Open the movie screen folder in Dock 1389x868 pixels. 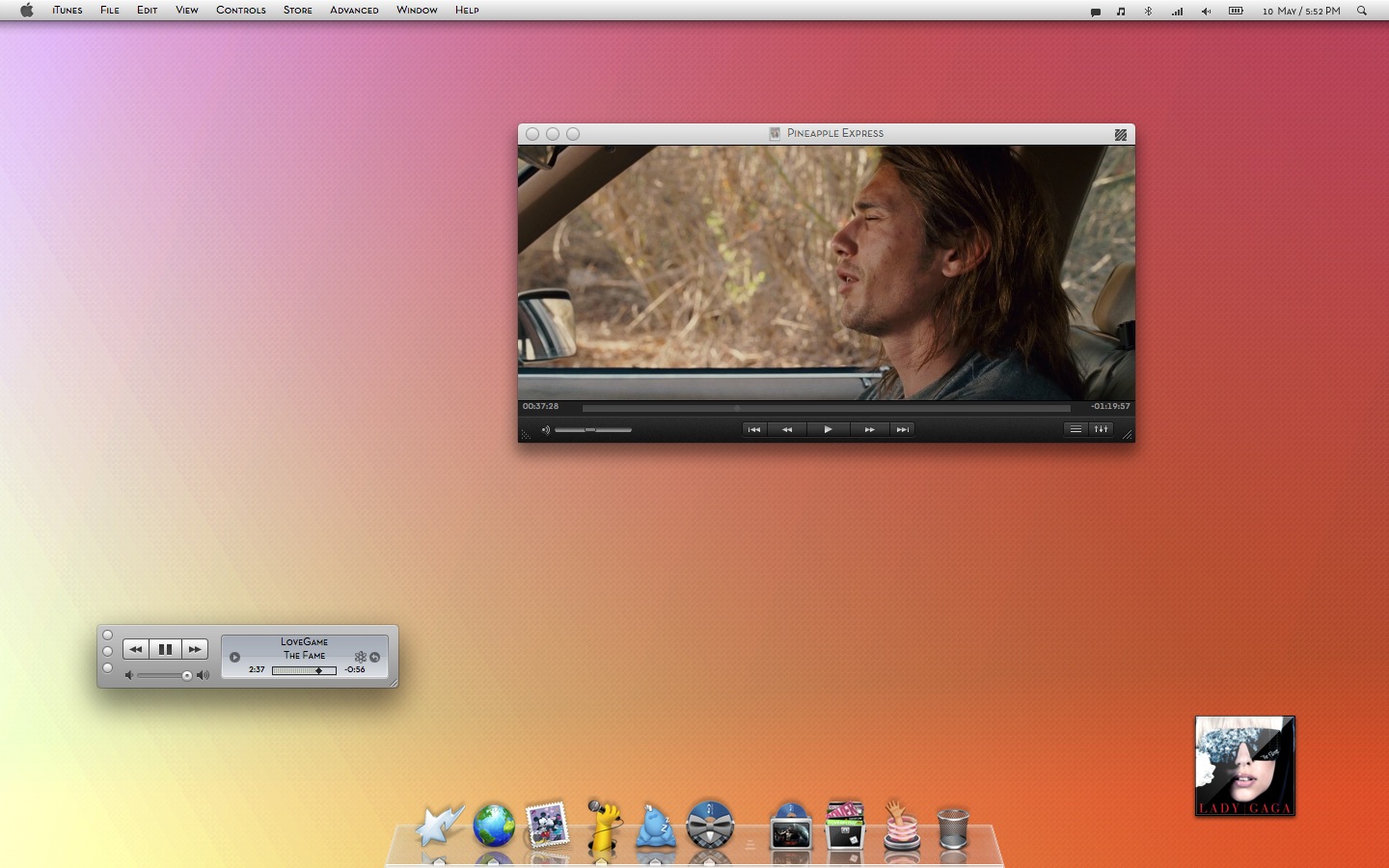(791, 826)
